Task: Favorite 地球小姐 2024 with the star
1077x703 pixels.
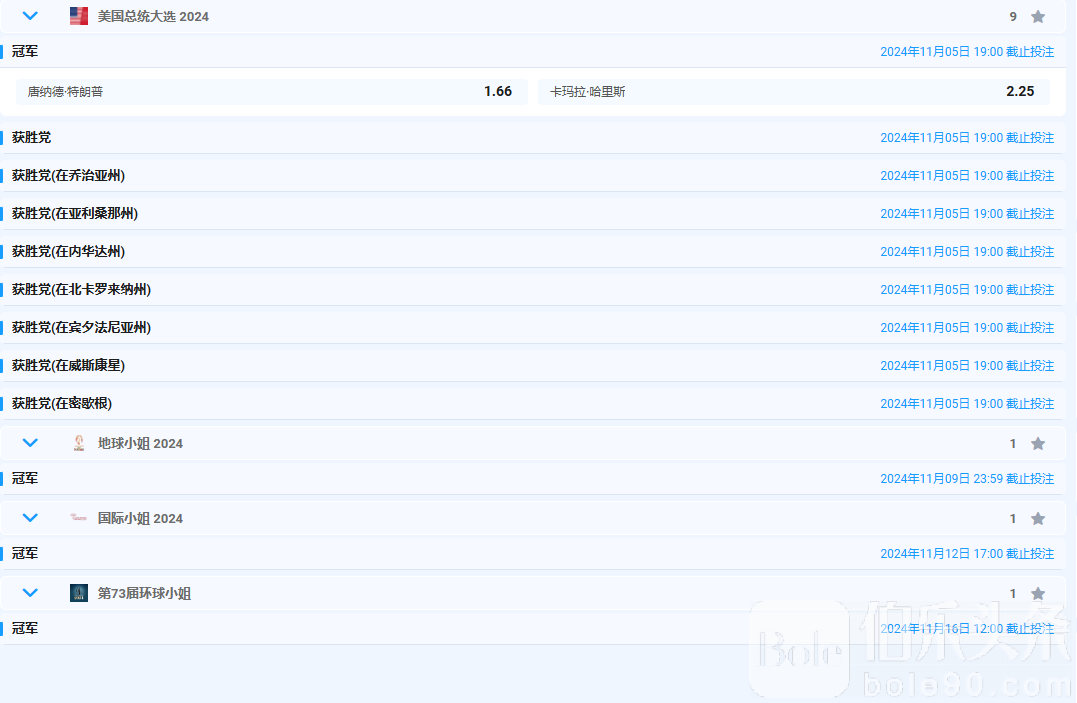Action: click(x=1038, y=444)
